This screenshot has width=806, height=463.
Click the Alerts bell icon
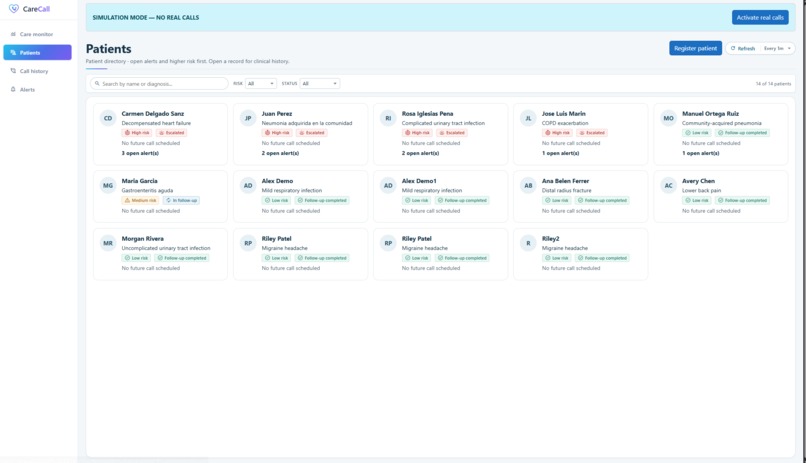[13, 89]
